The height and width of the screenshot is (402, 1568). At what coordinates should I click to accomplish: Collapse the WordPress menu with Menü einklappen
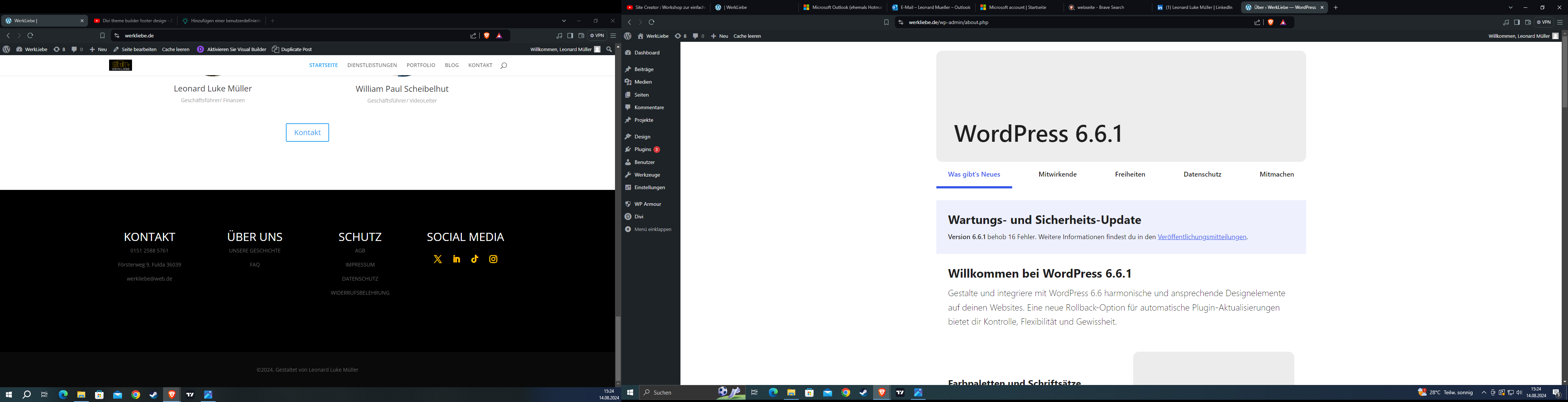click(x=649, y=230)
